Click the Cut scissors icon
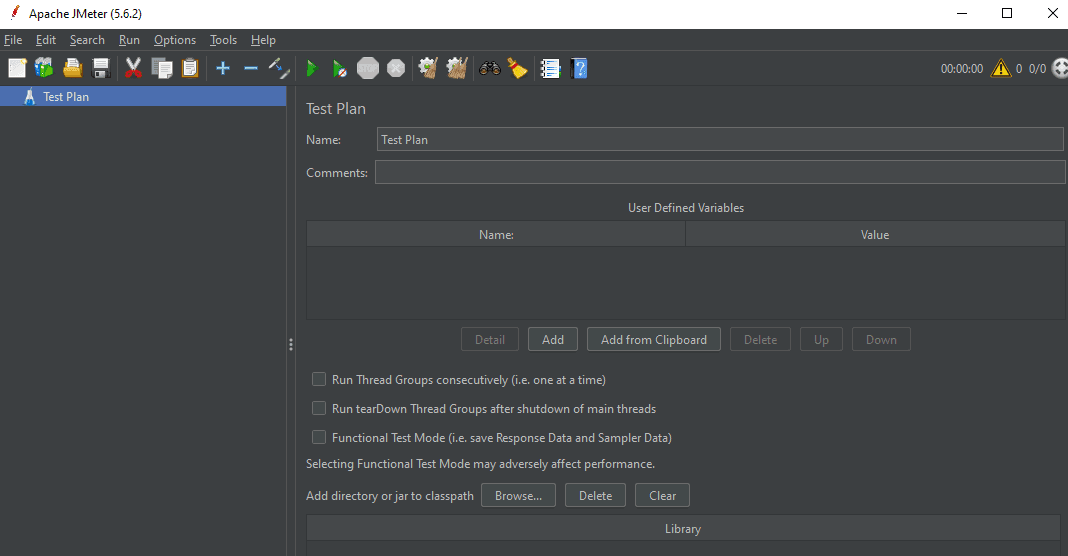 [133, 68]
